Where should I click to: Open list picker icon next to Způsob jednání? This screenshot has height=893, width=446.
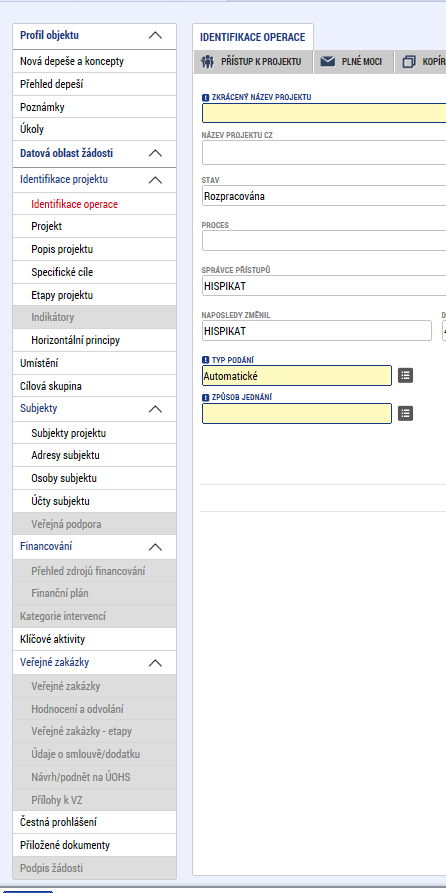pyautogui.click(x=405, y=413)
